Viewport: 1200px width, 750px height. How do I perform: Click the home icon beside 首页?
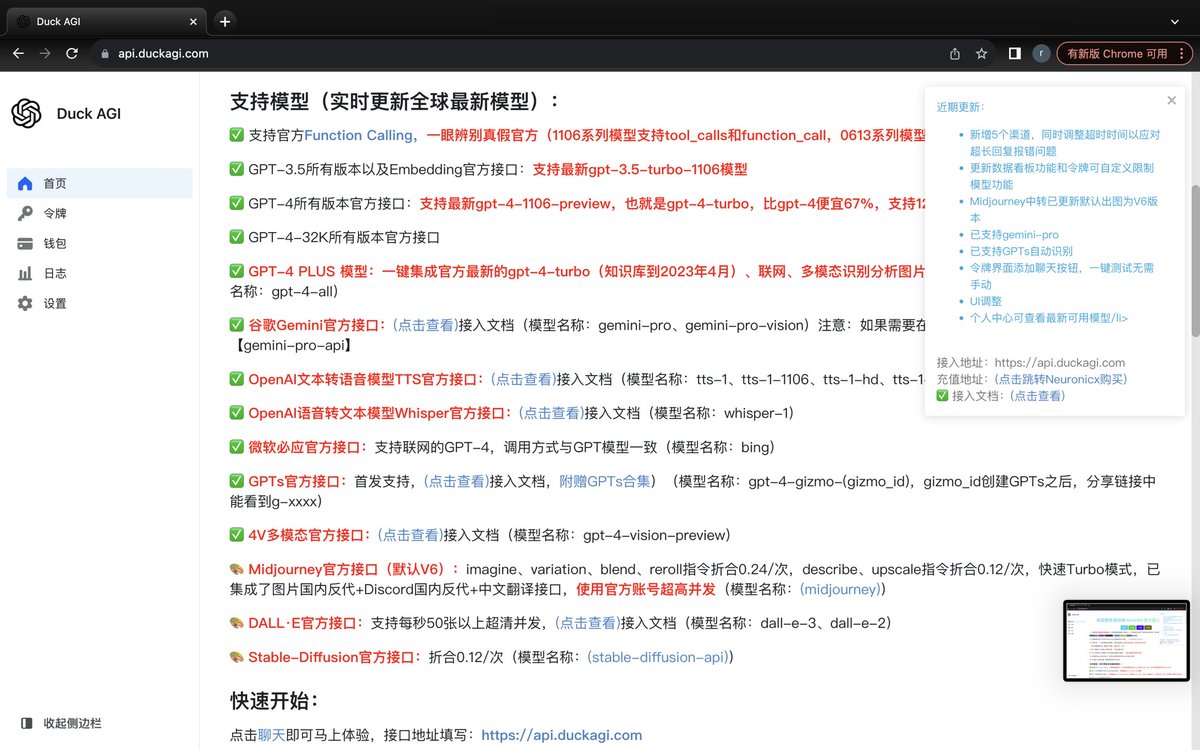[x=25, y=184]
